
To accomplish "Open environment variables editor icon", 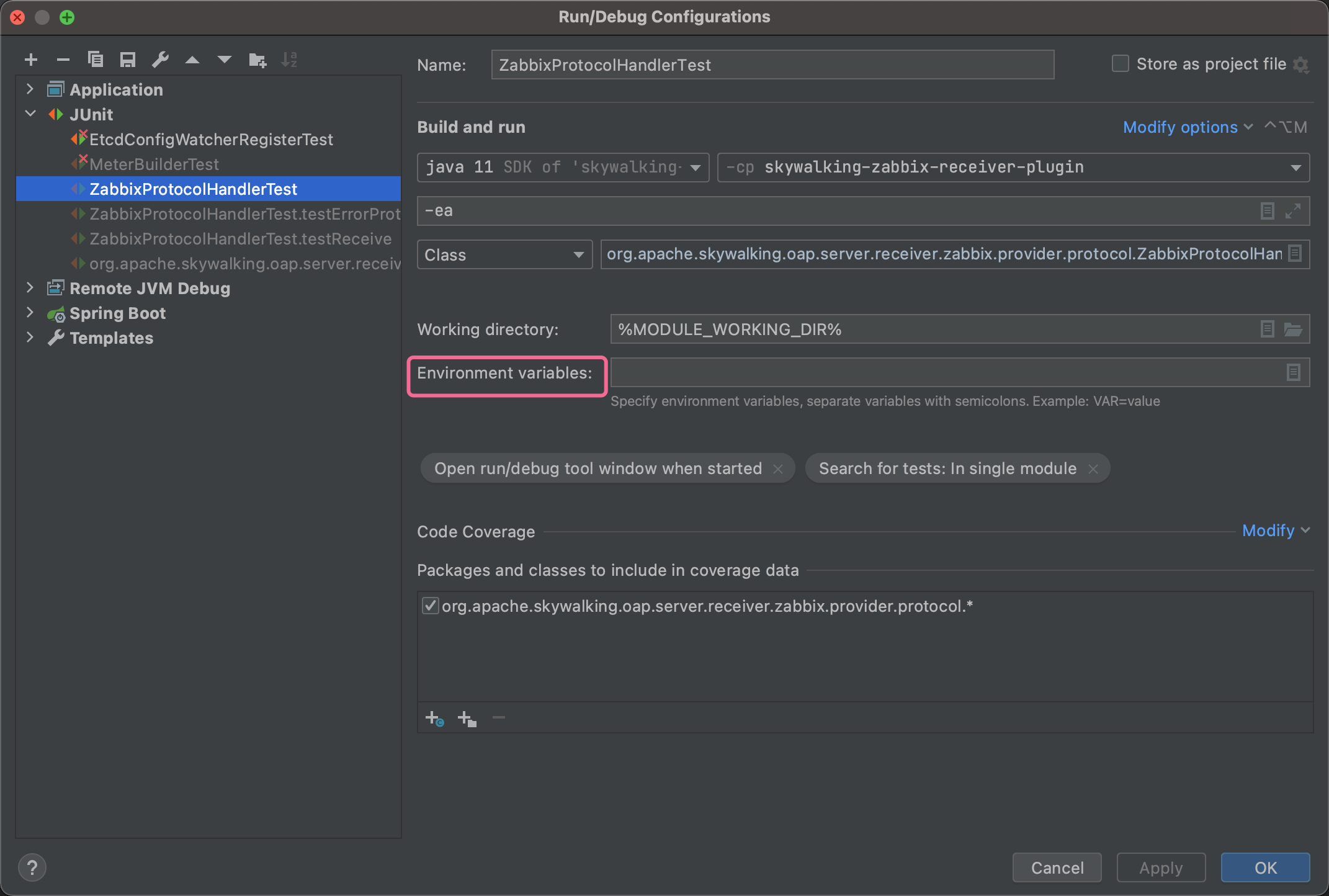I will point(1293,373).
